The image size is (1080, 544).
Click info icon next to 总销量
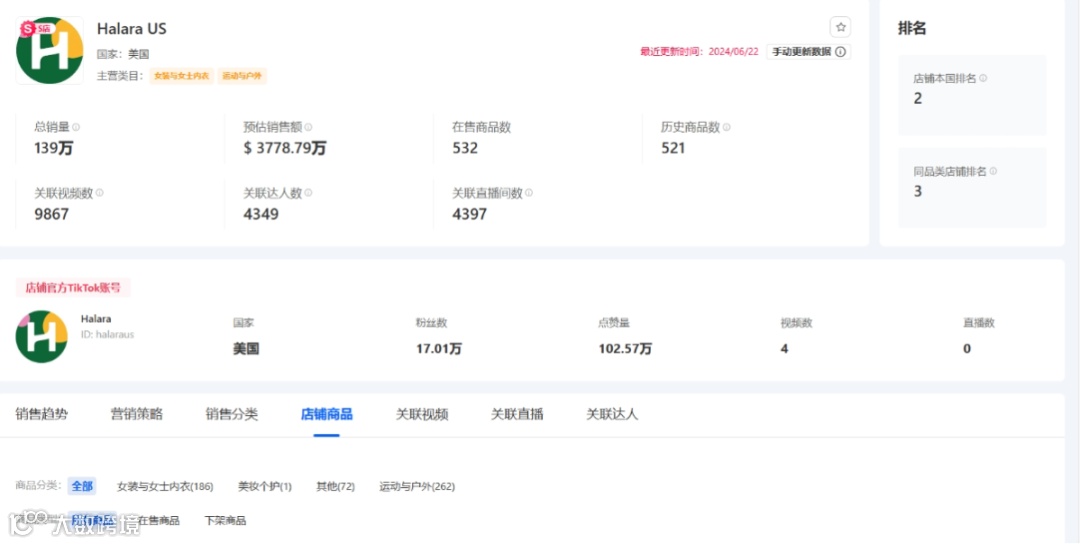(76, 127)
